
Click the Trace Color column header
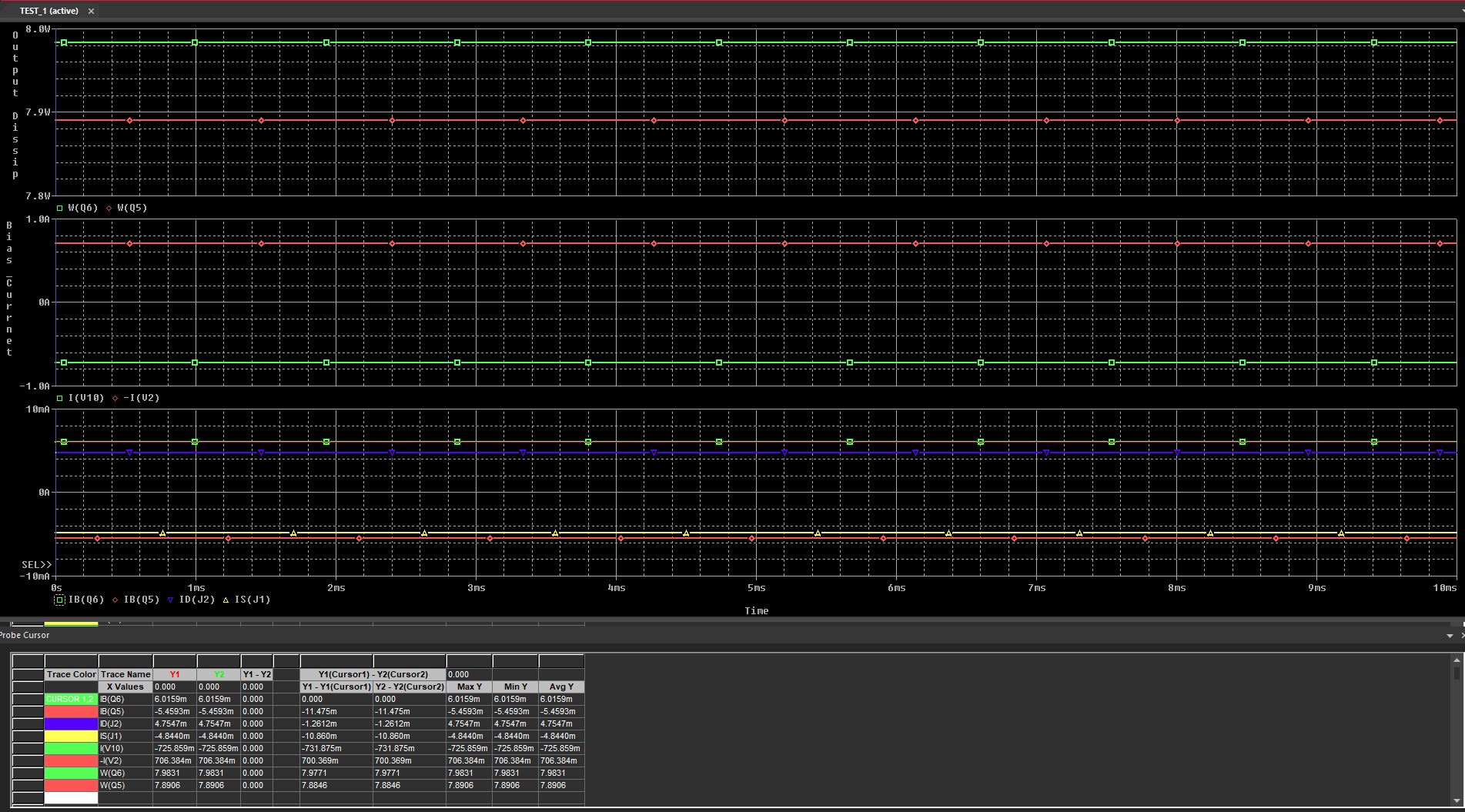point(72,674)
